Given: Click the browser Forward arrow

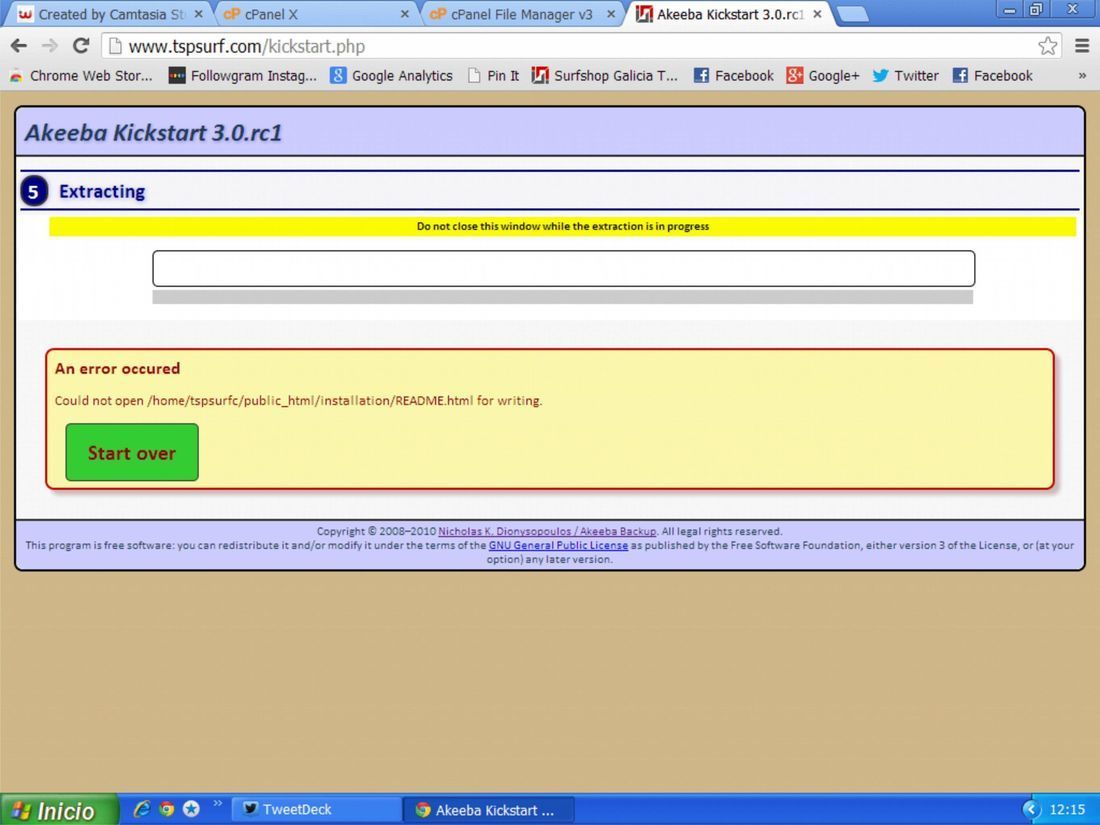Looking at the screenshot, I should tap(50, 46).
